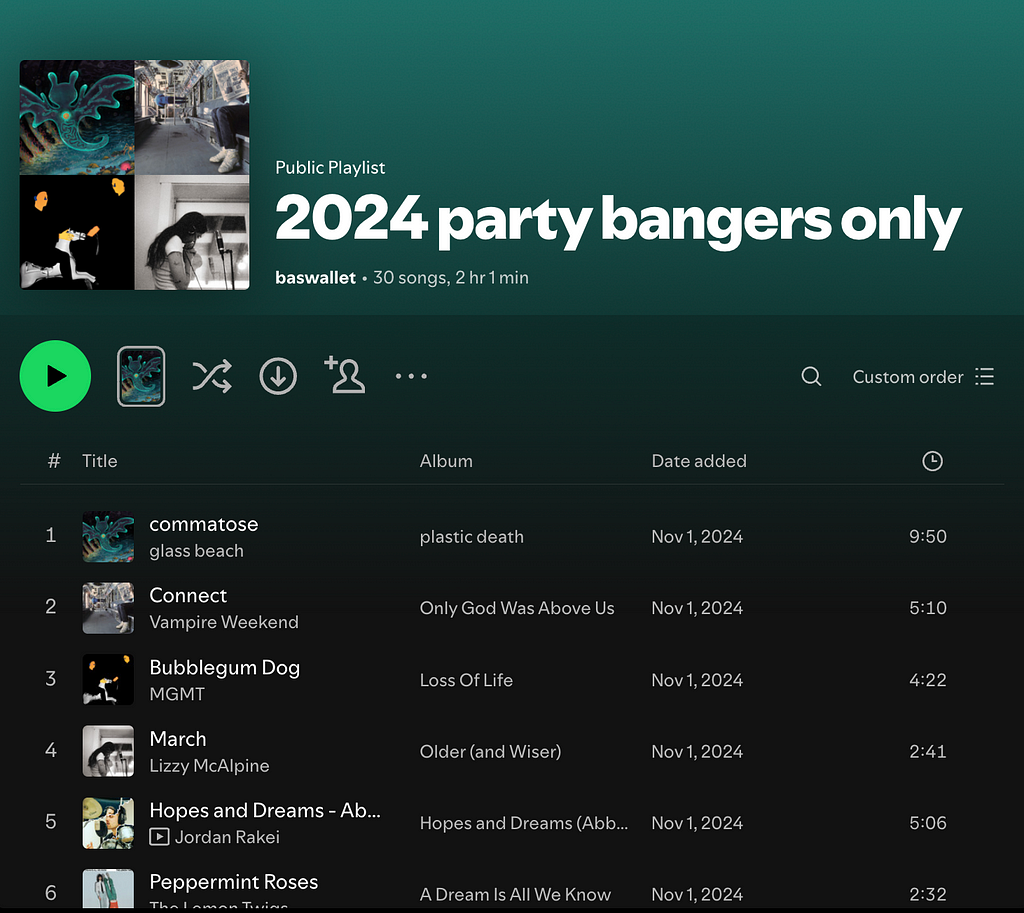This screenshot has height=913, width=1024.
Task: Open the Hopes and Dreams (Abb... album link
Action: pyautogui.click(x=524, y=823)
